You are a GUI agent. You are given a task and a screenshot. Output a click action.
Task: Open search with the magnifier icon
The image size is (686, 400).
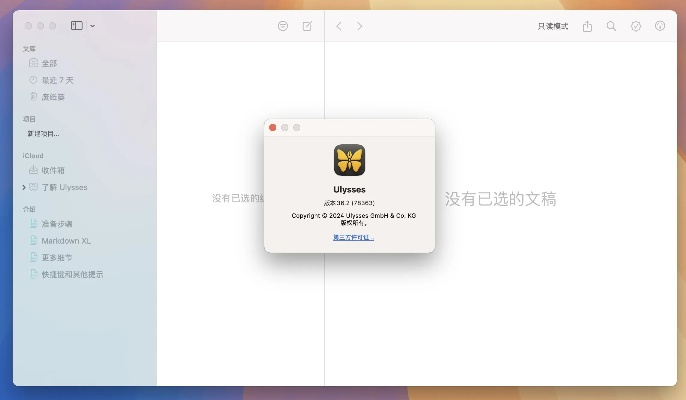pos(611,26)
